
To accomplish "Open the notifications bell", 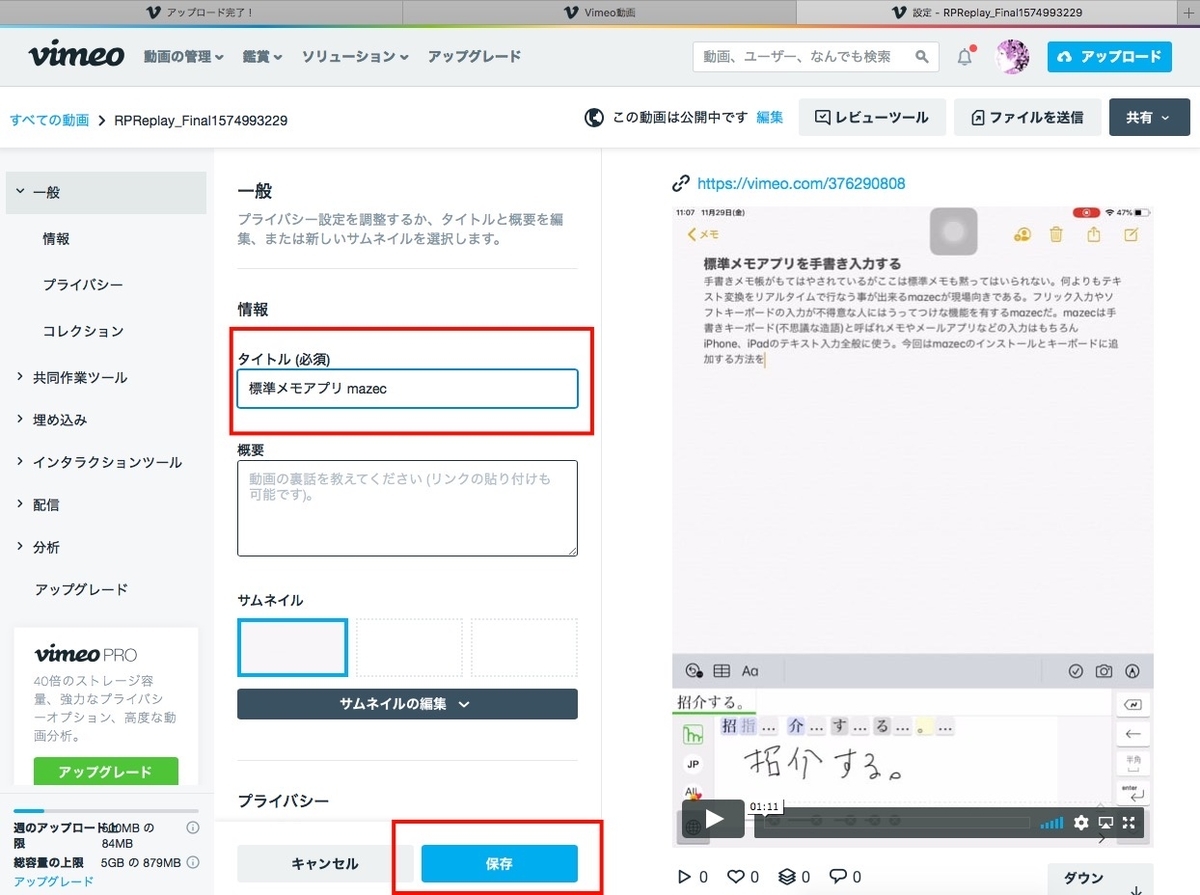I will 965,57.
